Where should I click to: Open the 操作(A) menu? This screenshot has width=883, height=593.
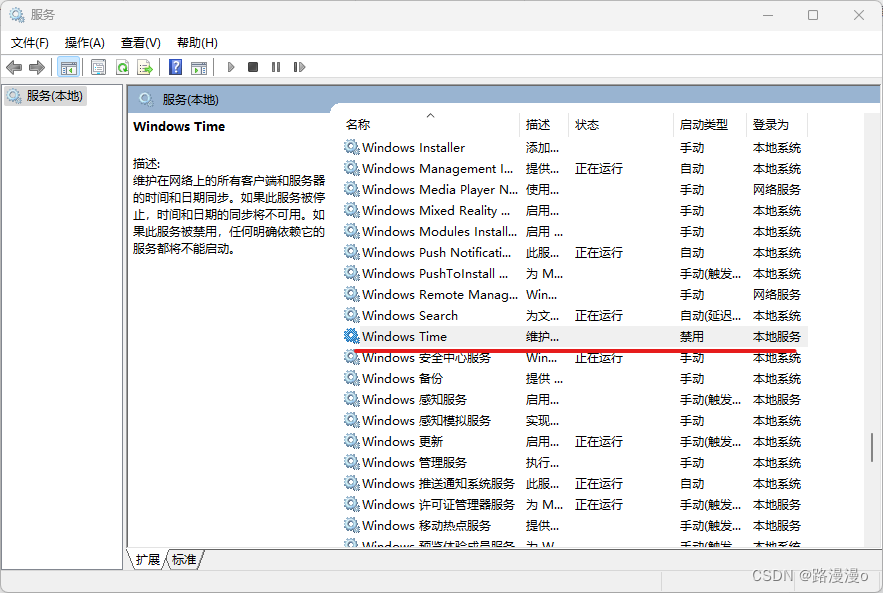pyautogui.click(x=84, y=42)
